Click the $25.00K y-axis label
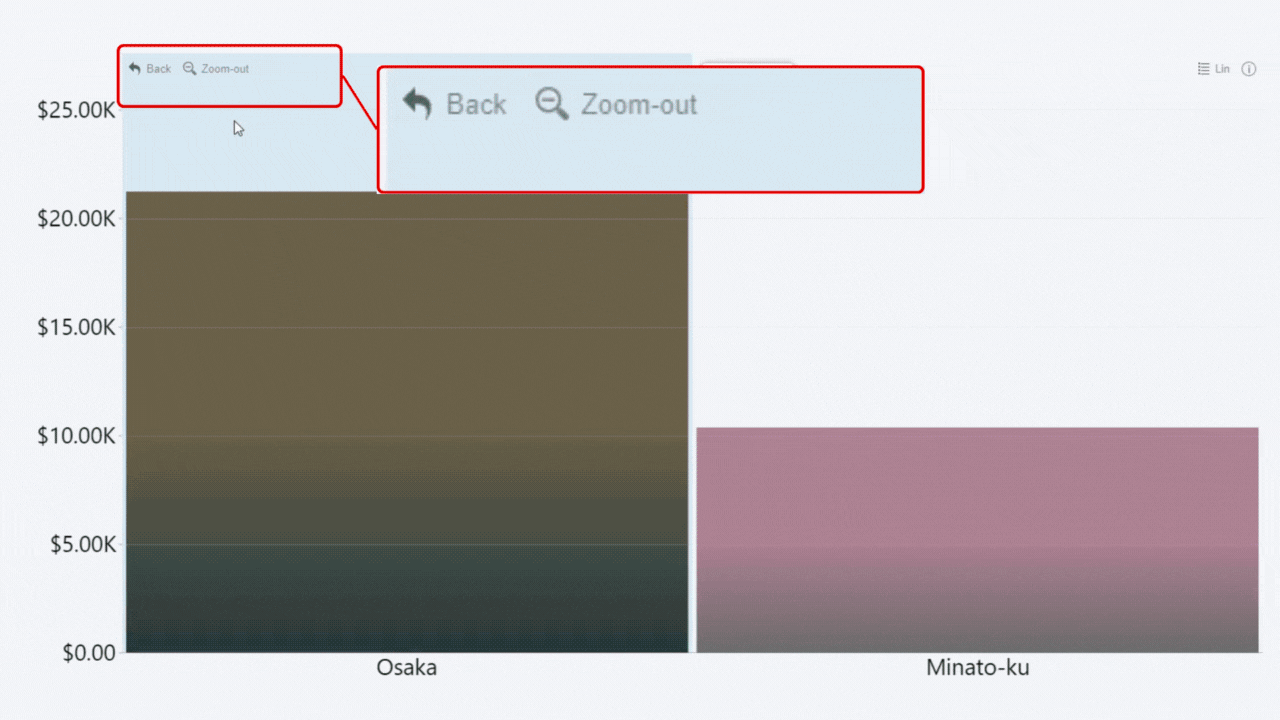Viewport: 1280px width, 720px height. (x=76, y=110)
